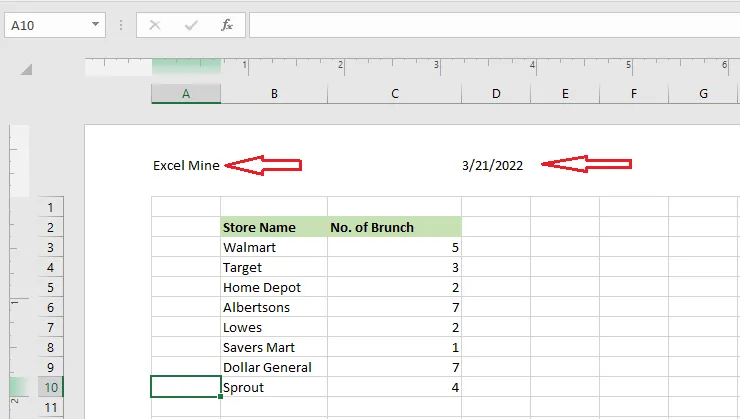Select column C header
740x419 pixels.
395,94
